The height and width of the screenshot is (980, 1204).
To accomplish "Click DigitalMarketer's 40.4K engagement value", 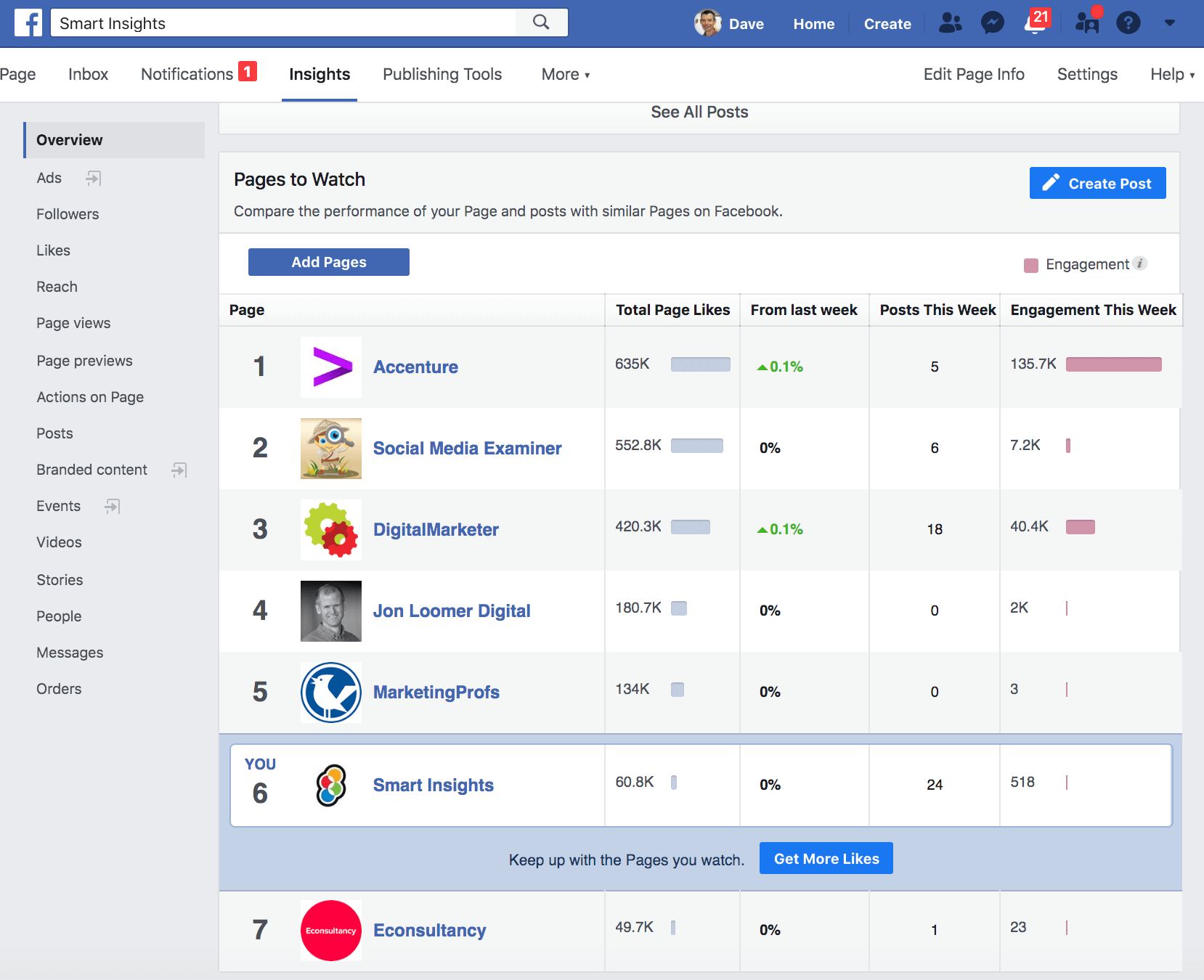I will [1029, 526].
